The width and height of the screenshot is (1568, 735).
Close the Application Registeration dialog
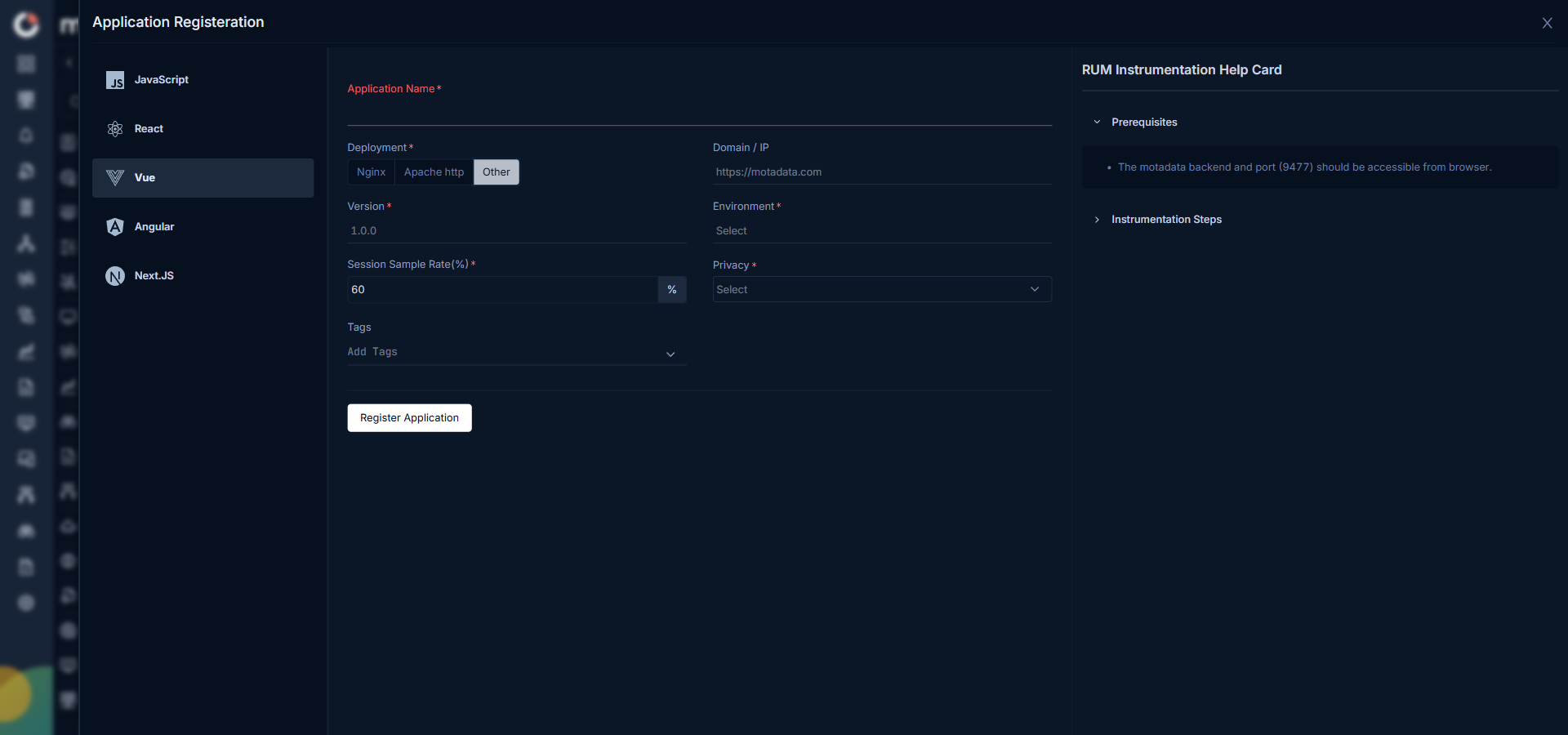point(1547,23)
